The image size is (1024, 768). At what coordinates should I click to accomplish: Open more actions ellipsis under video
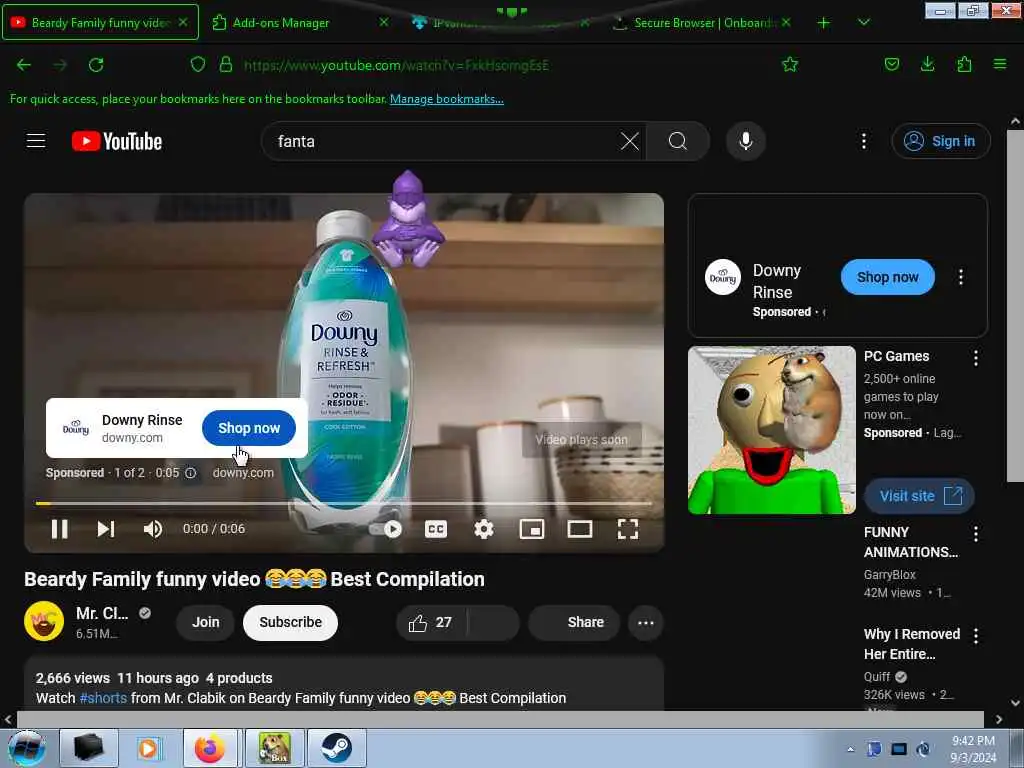pyautogui.click(x=645, y=622)
